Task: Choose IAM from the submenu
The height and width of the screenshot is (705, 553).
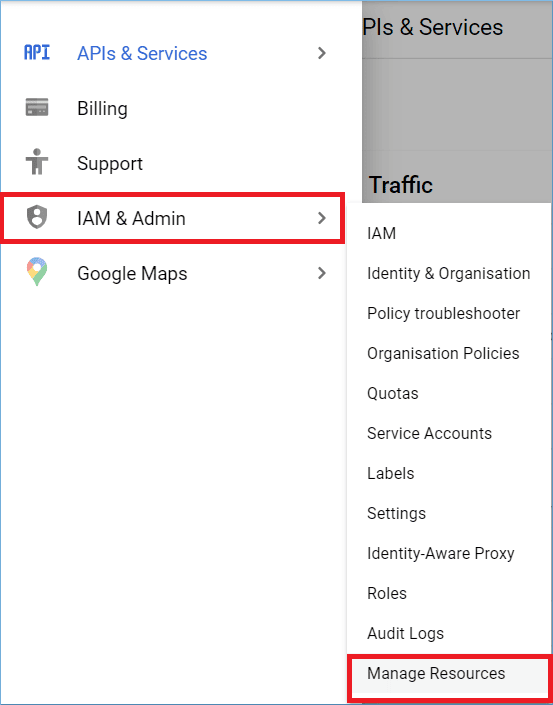Action: coord(381,233)
